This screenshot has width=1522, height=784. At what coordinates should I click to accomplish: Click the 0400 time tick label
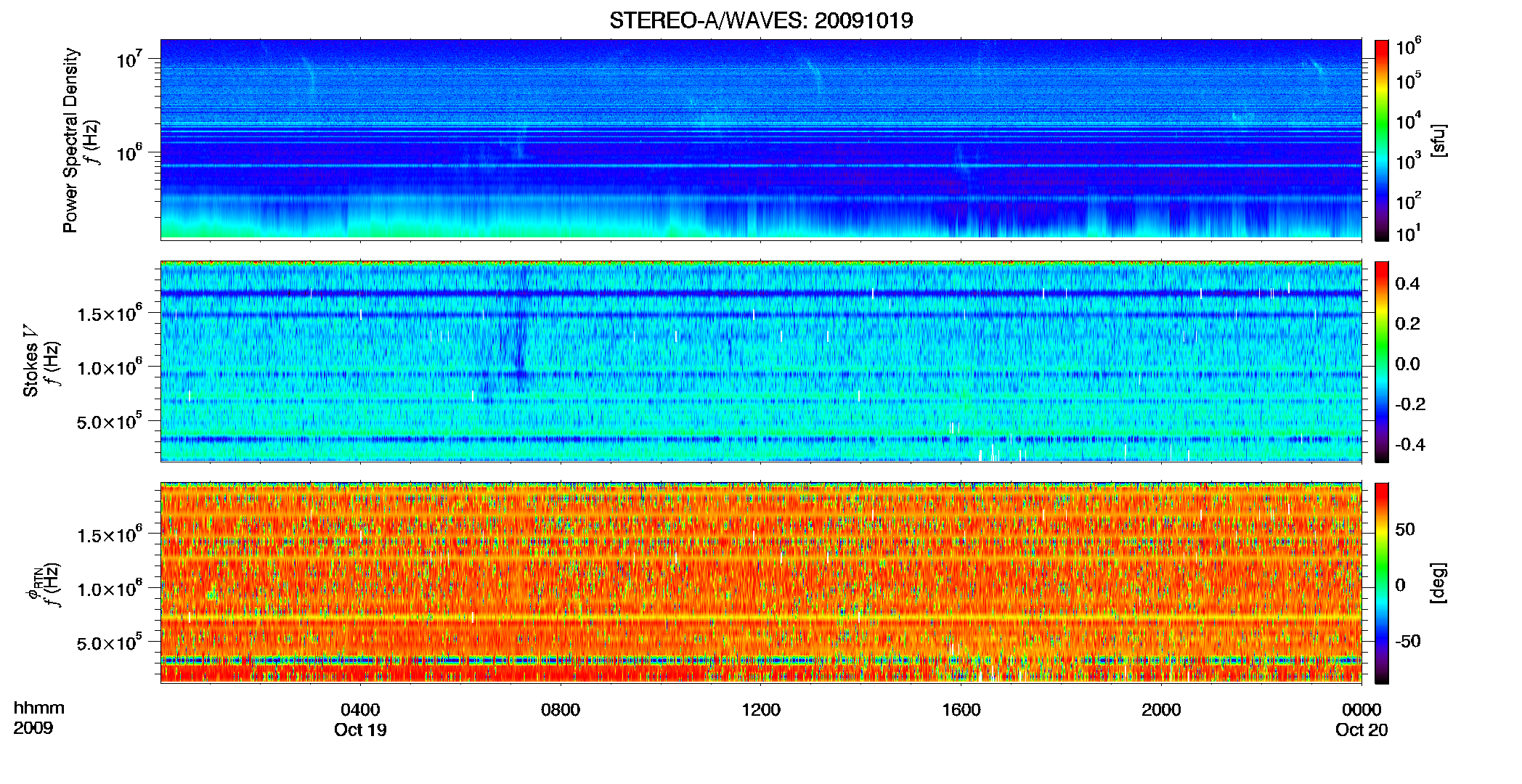pyautogui.click(x=360, y=710)
